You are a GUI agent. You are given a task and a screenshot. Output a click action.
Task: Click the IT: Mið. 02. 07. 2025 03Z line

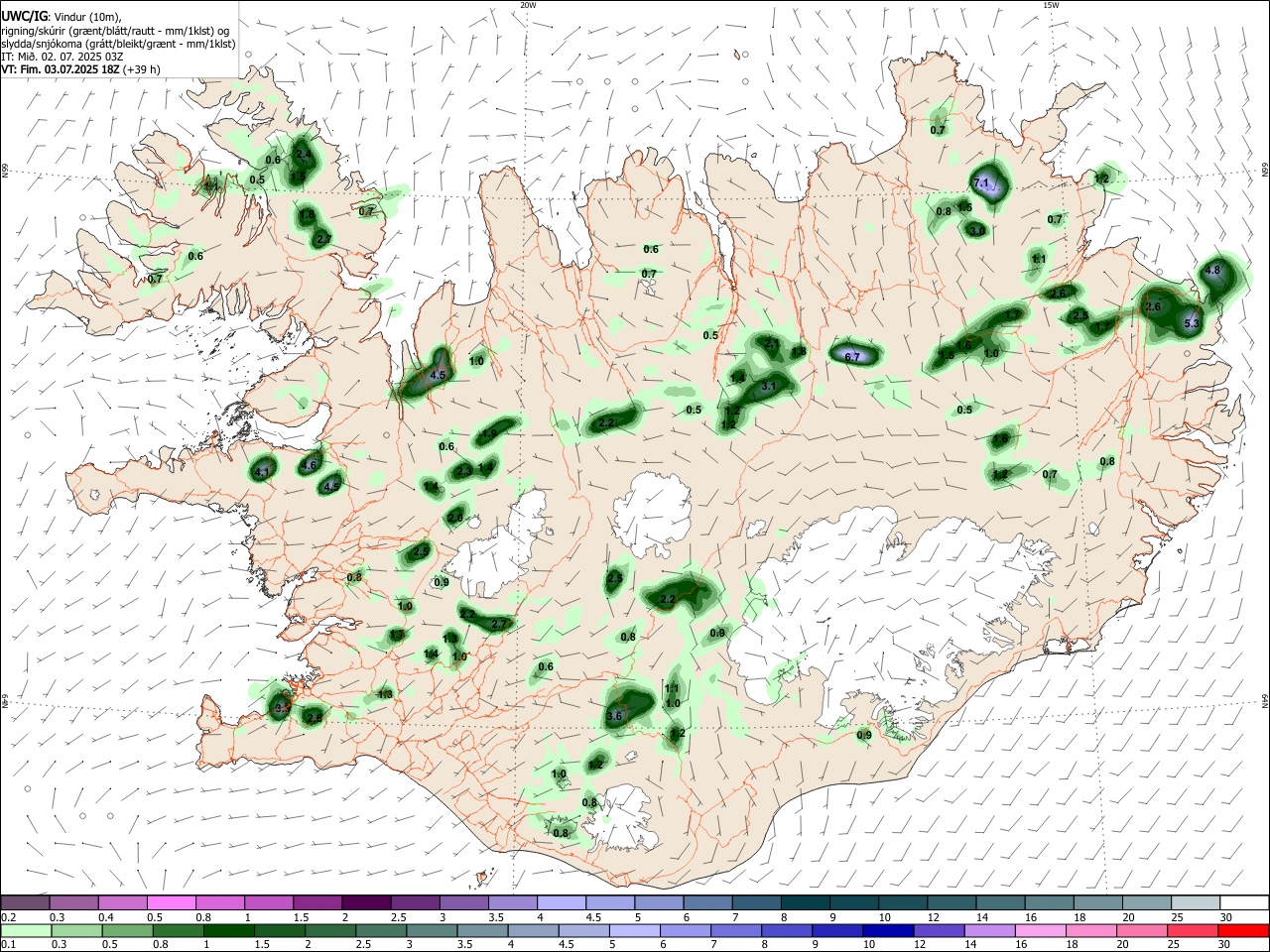click(x=63, y=57)
